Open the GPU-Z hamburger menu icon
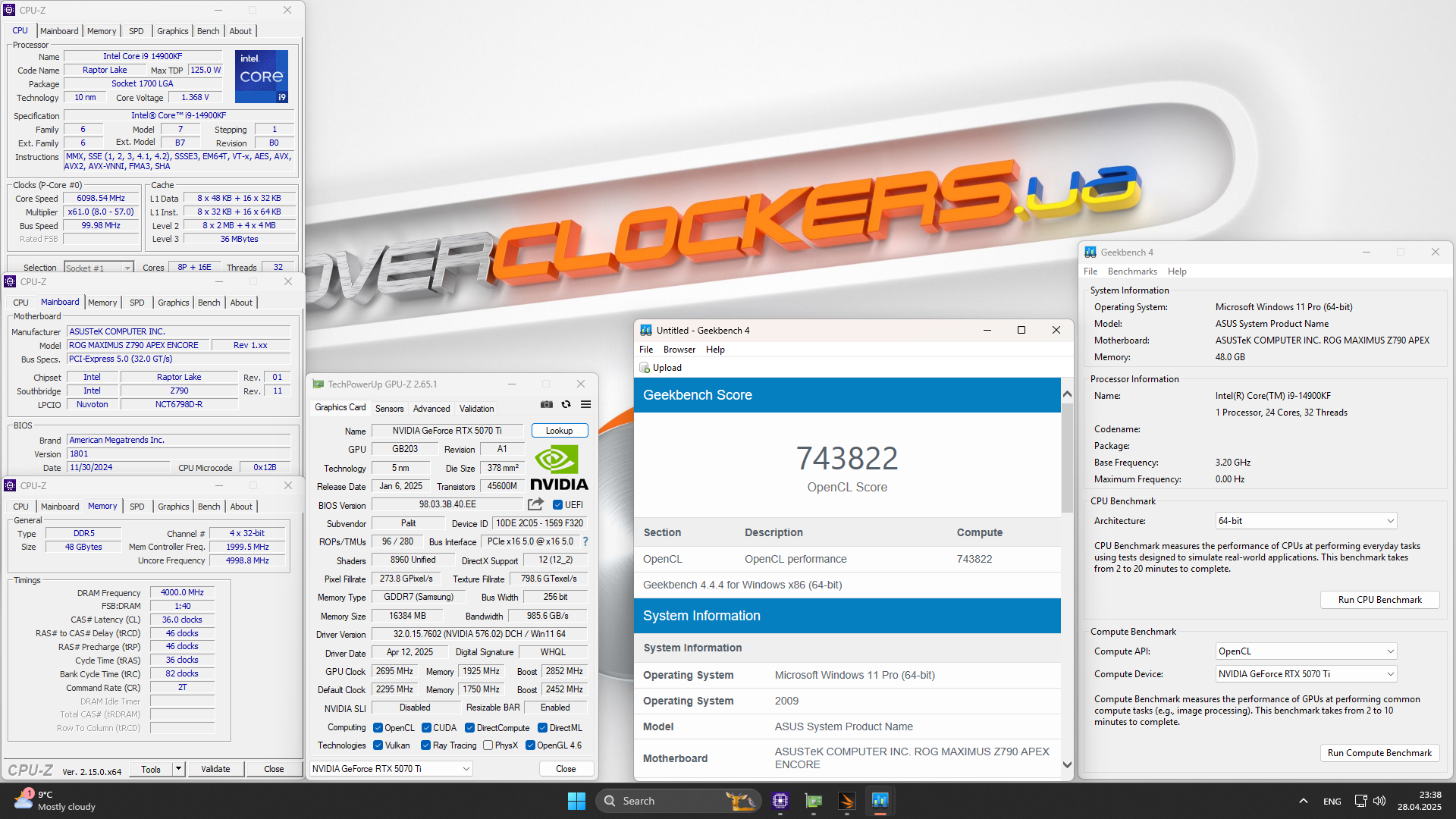The height and width of the screenshot is (819, 1456). point(585,405)
